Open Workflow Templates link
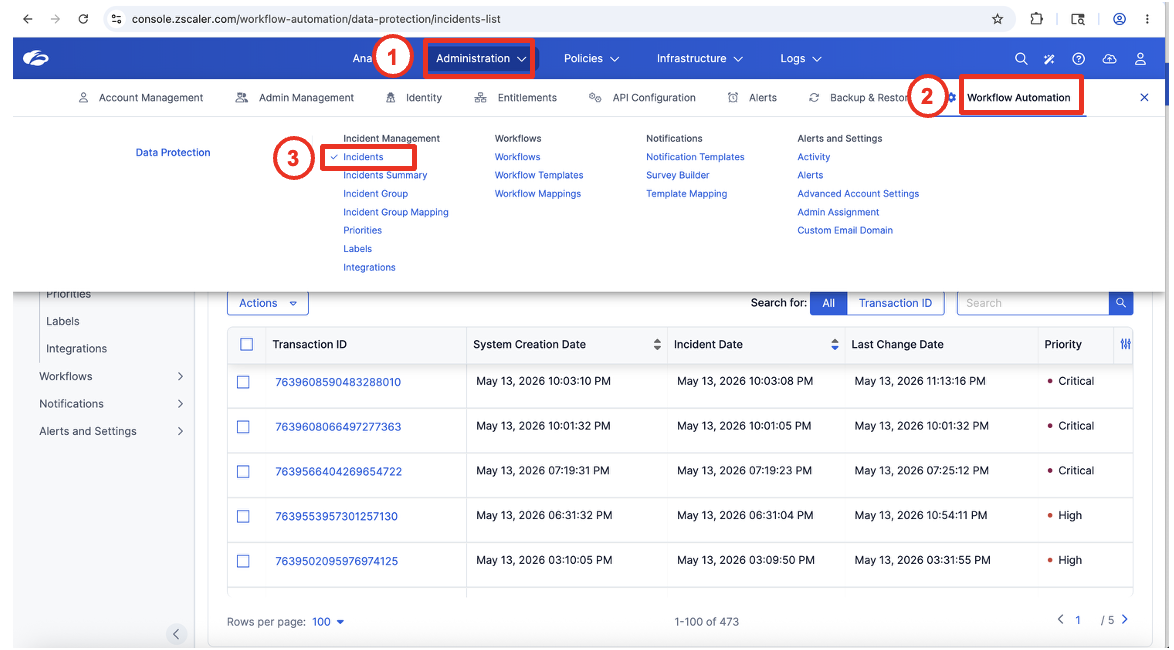 click(x=538, y=175)
